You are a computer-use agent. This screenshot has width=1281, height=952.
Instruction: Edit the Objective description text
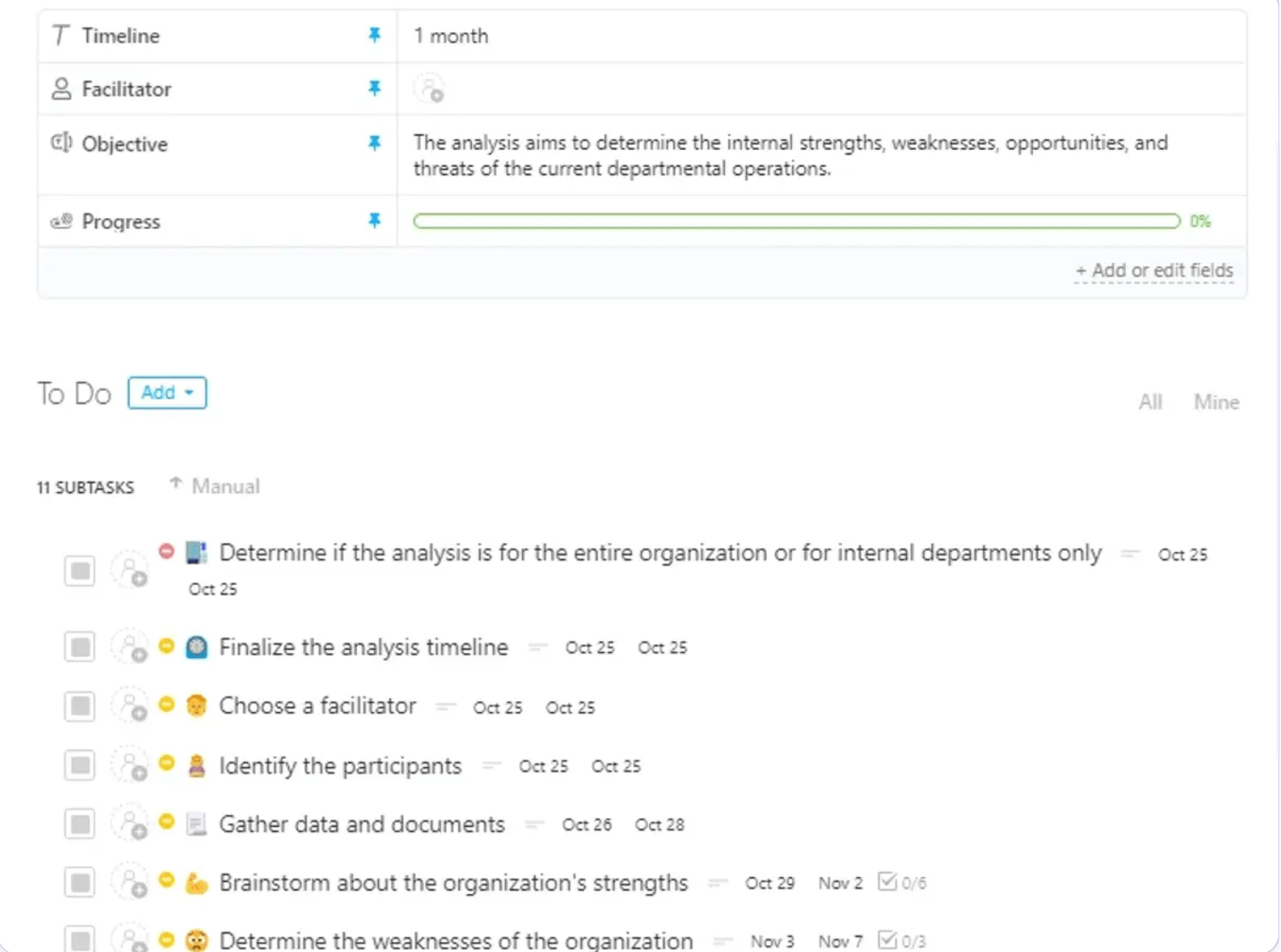(790, 156)
